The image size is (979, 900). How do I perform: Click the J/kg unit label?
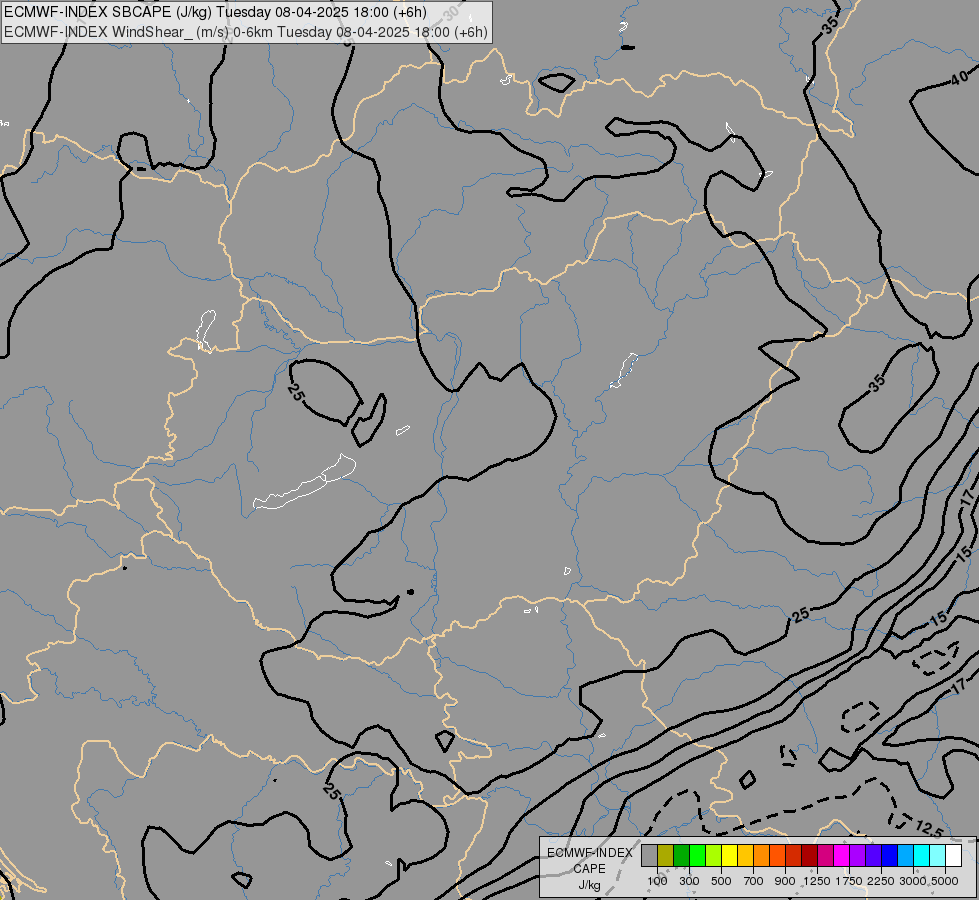point(590,885)
